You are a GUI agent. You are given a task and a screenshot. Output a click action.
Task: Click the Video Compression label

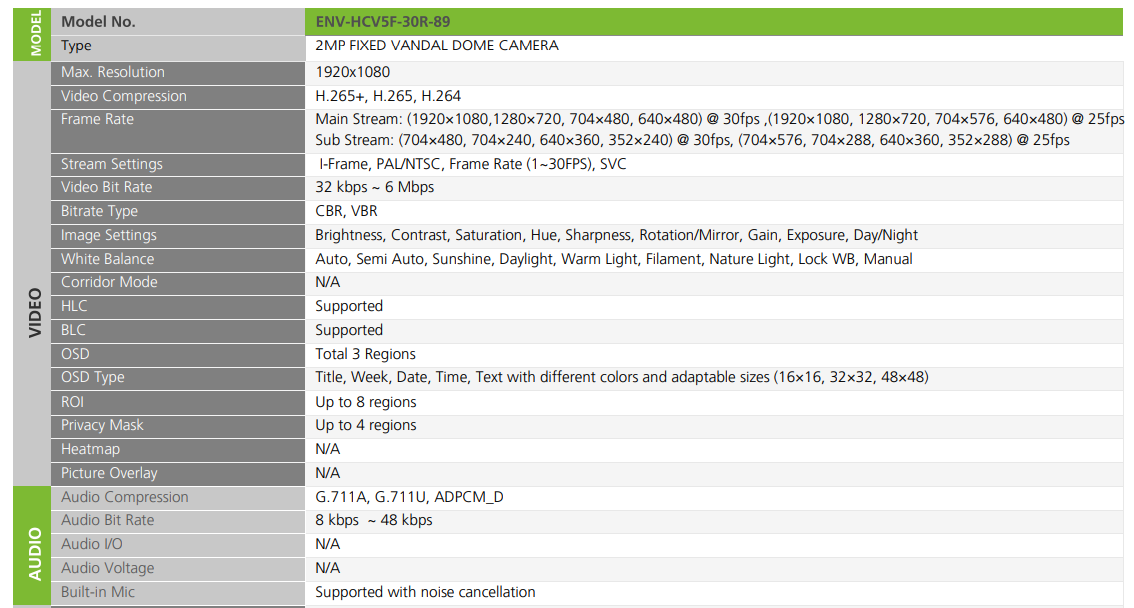[124, 96]
